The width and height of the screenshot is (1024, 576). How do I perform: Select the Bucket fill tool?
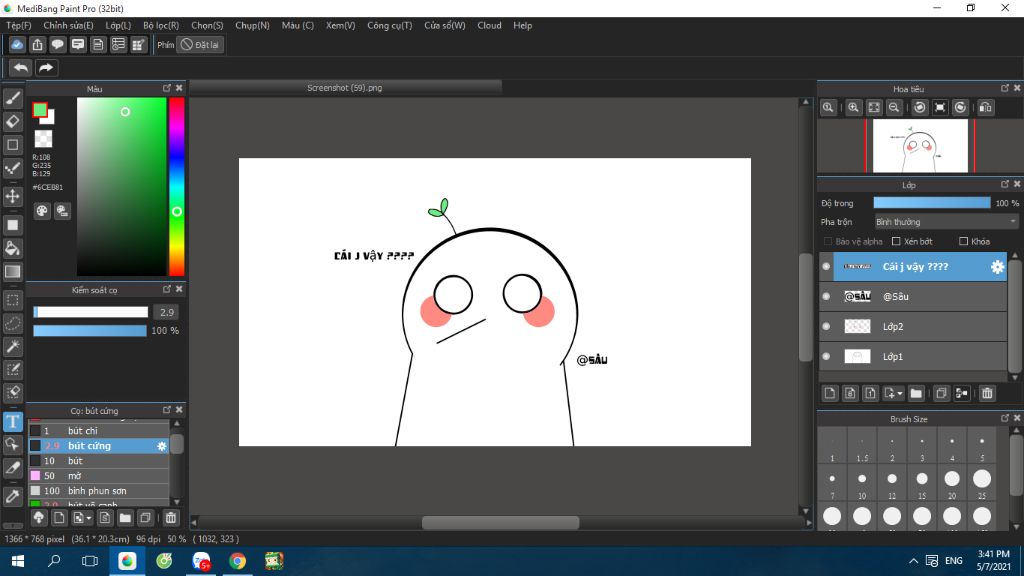tap(12, 248)
